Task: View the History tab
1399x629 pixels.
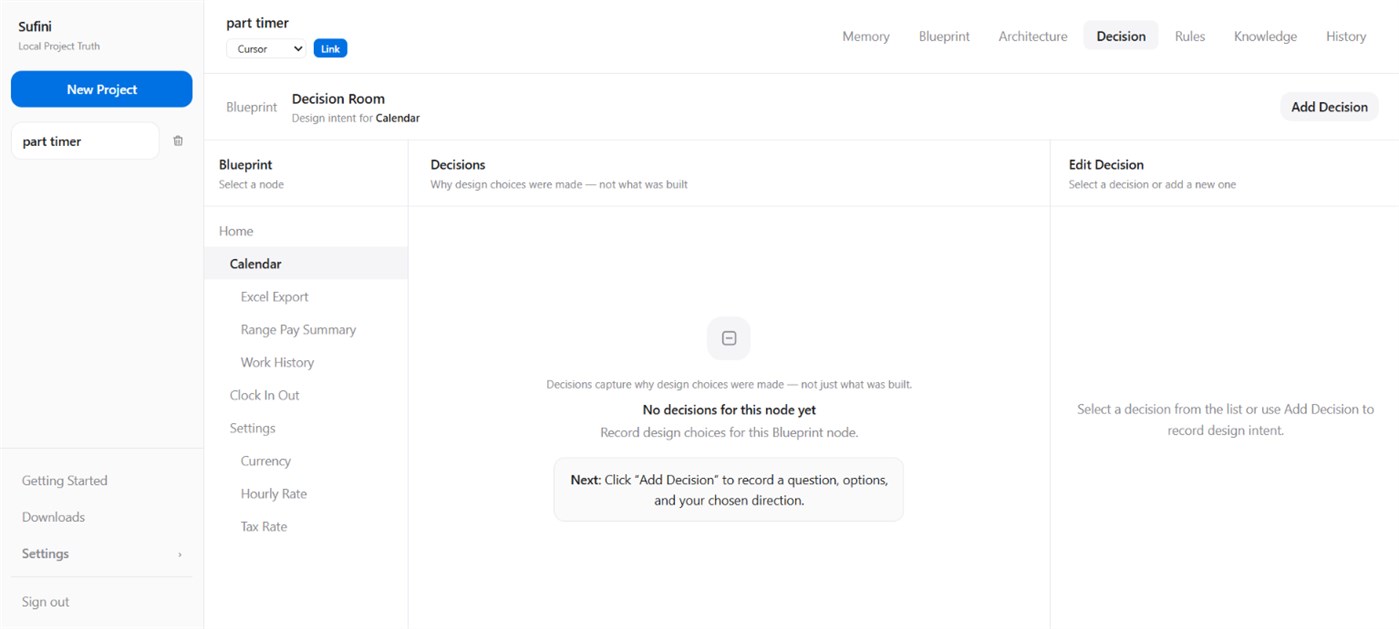Action: click(x=1346, y=36)
